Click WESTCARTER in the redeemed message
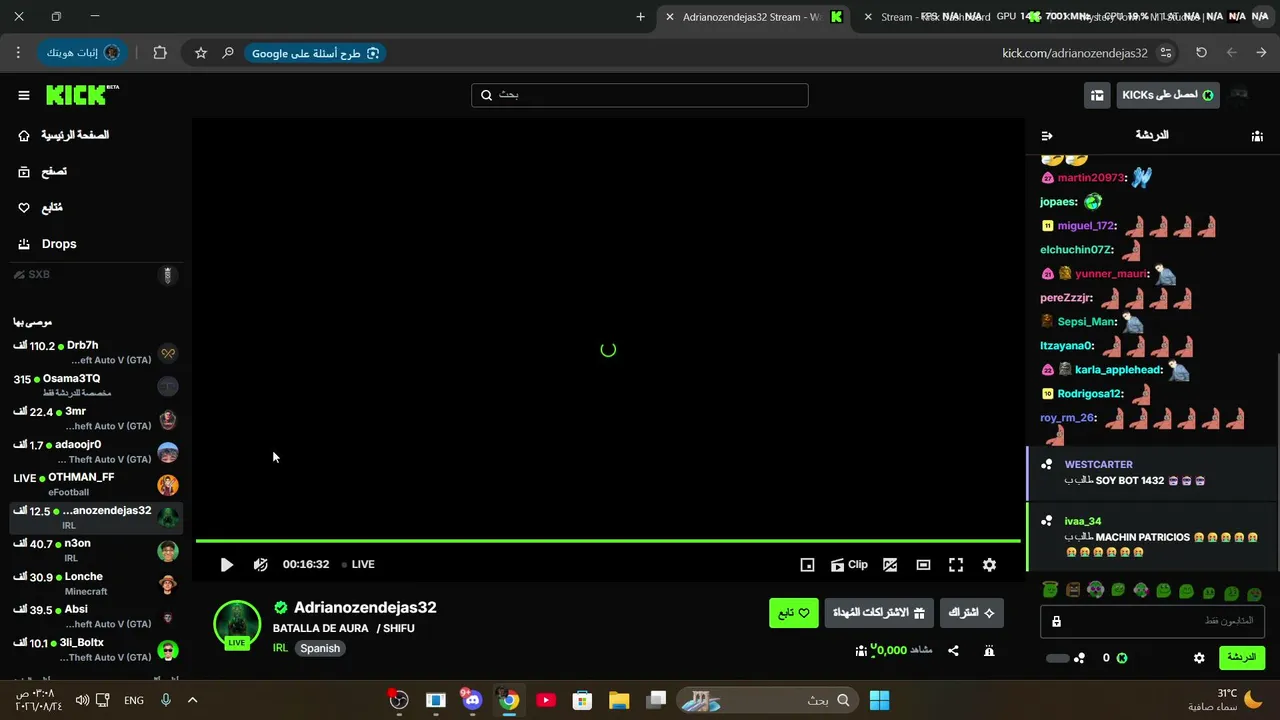The image size is (1280, 720). point(1099,465)
